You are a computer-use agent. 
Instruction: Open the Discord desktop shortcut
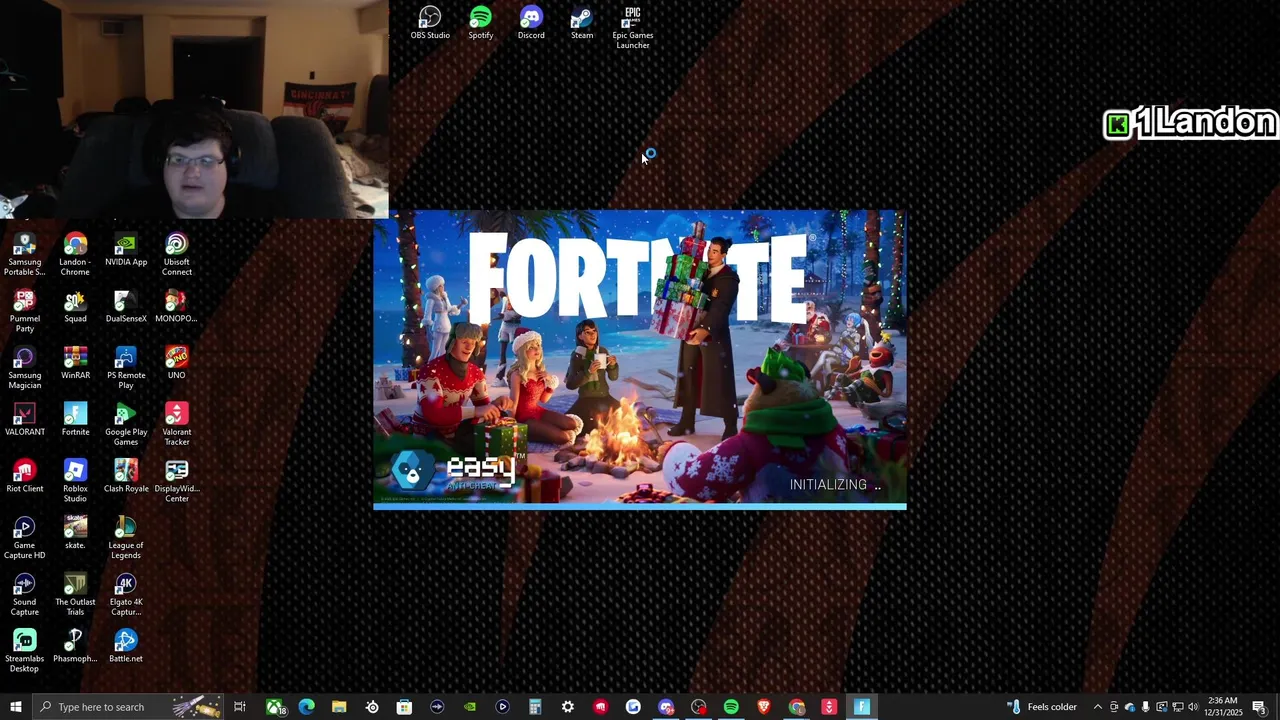point(531,23)
